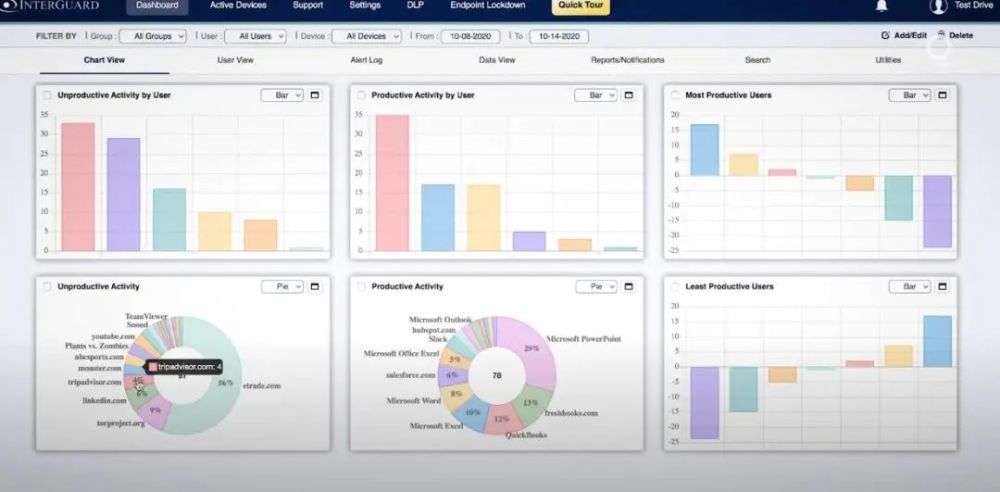Maximize the Productive Activity by User chart
1000x492 pixels.
[x=628, y=95]
